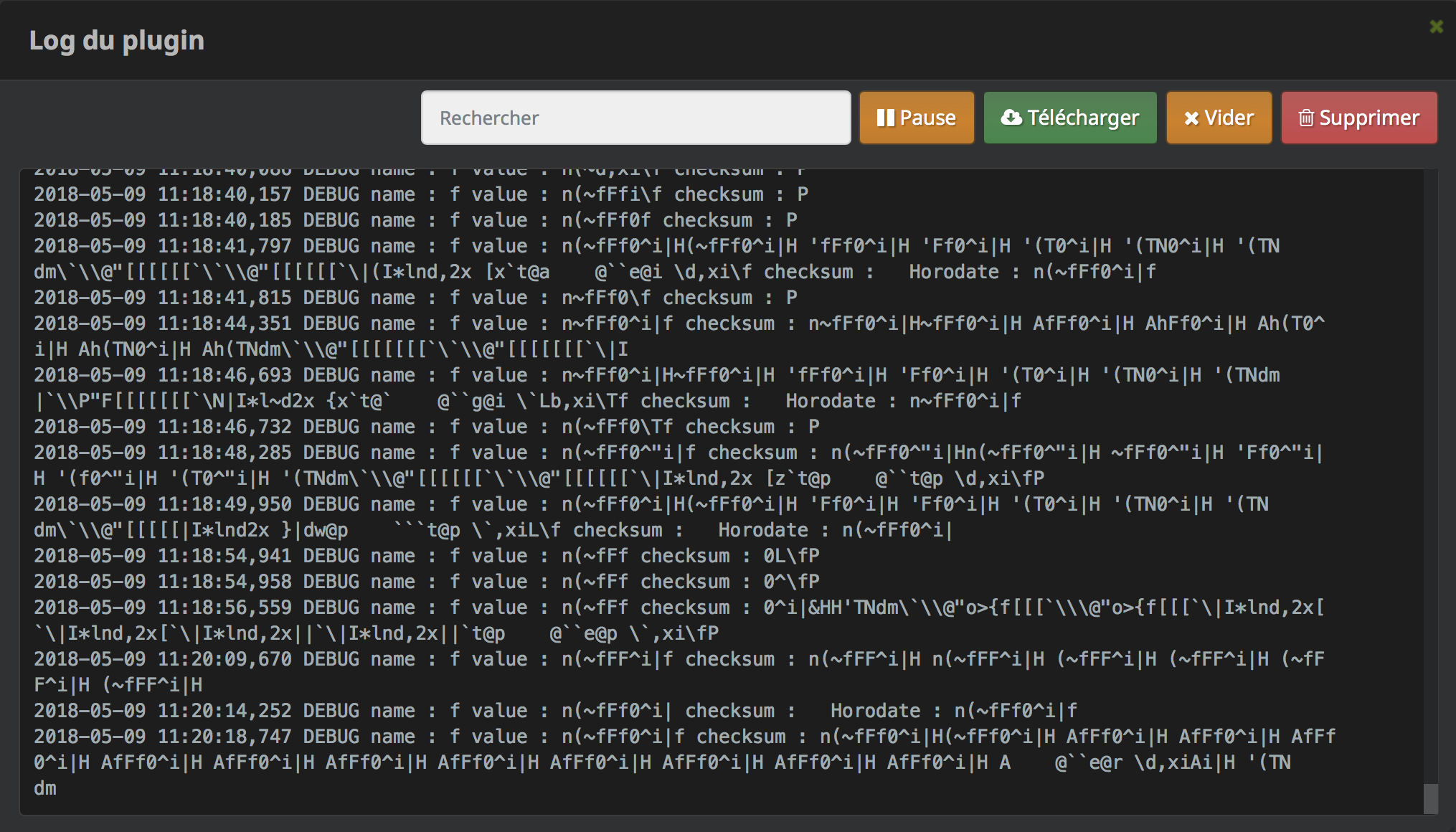
Task: Click the log timestamp 11:18:48,285
Action: [x=224, y=453]
